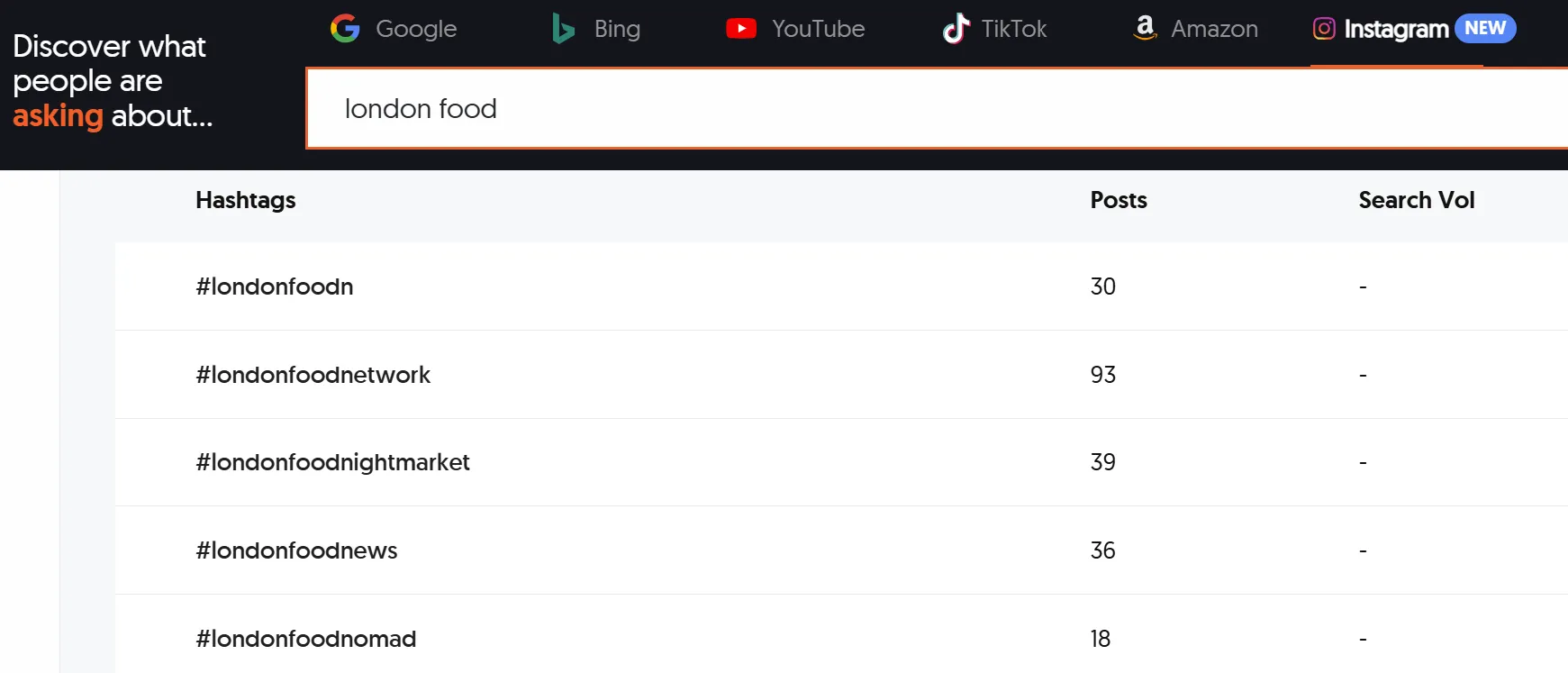Click the Google logo icon
Image resolution: width=1568 pixels, height=673 pixels.
(345, 28)
